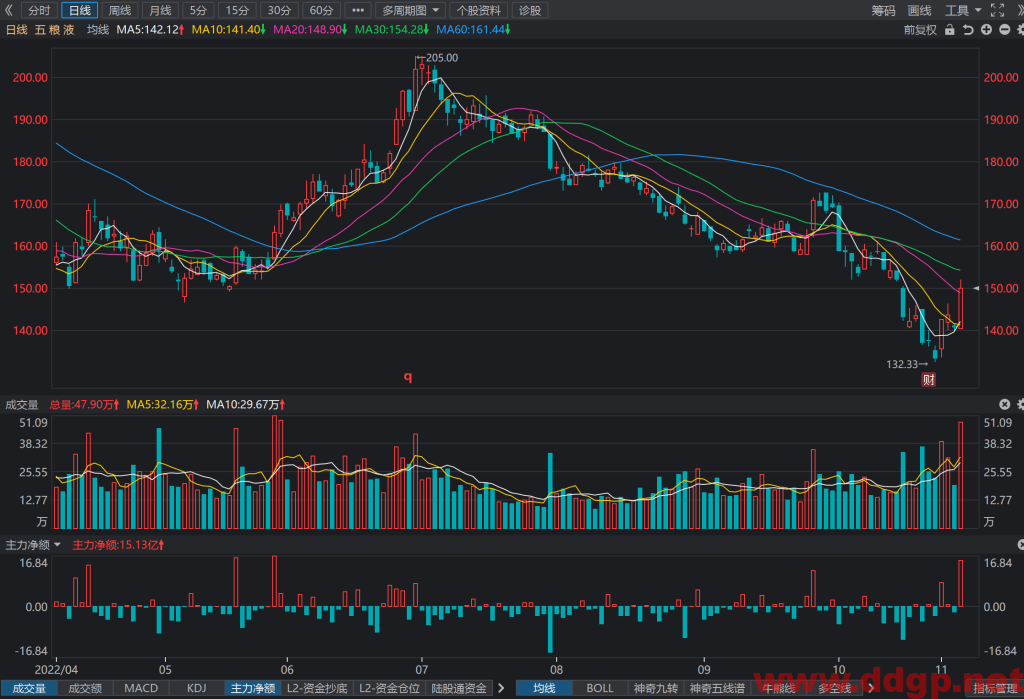Open 指标管理 indicator management
Screen dimensions: 1024x699
coord(995,688)
